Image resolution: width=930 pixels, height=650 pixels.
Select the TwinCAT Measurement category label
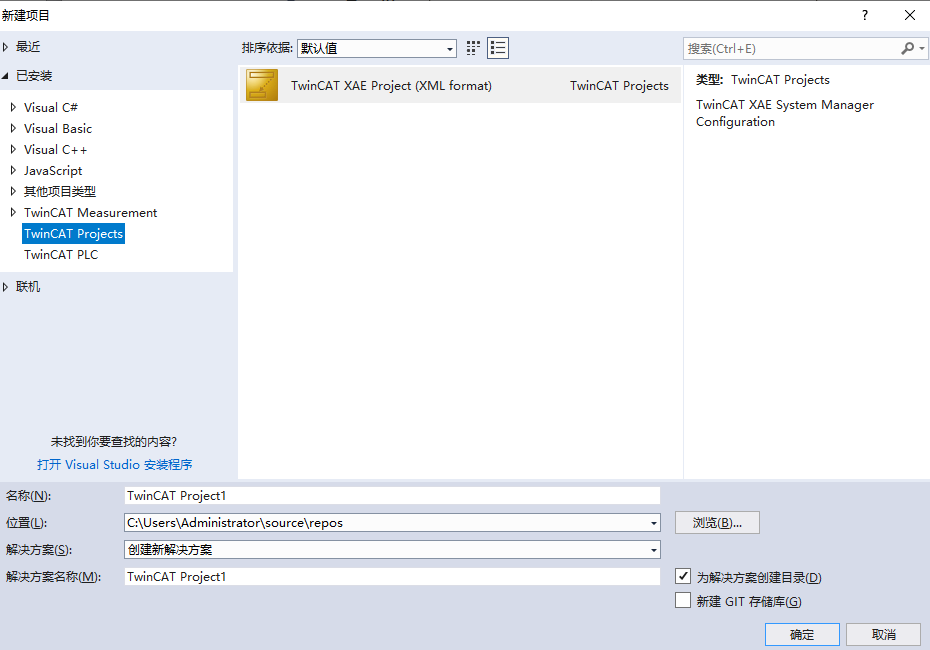click(x=90, y=212)
